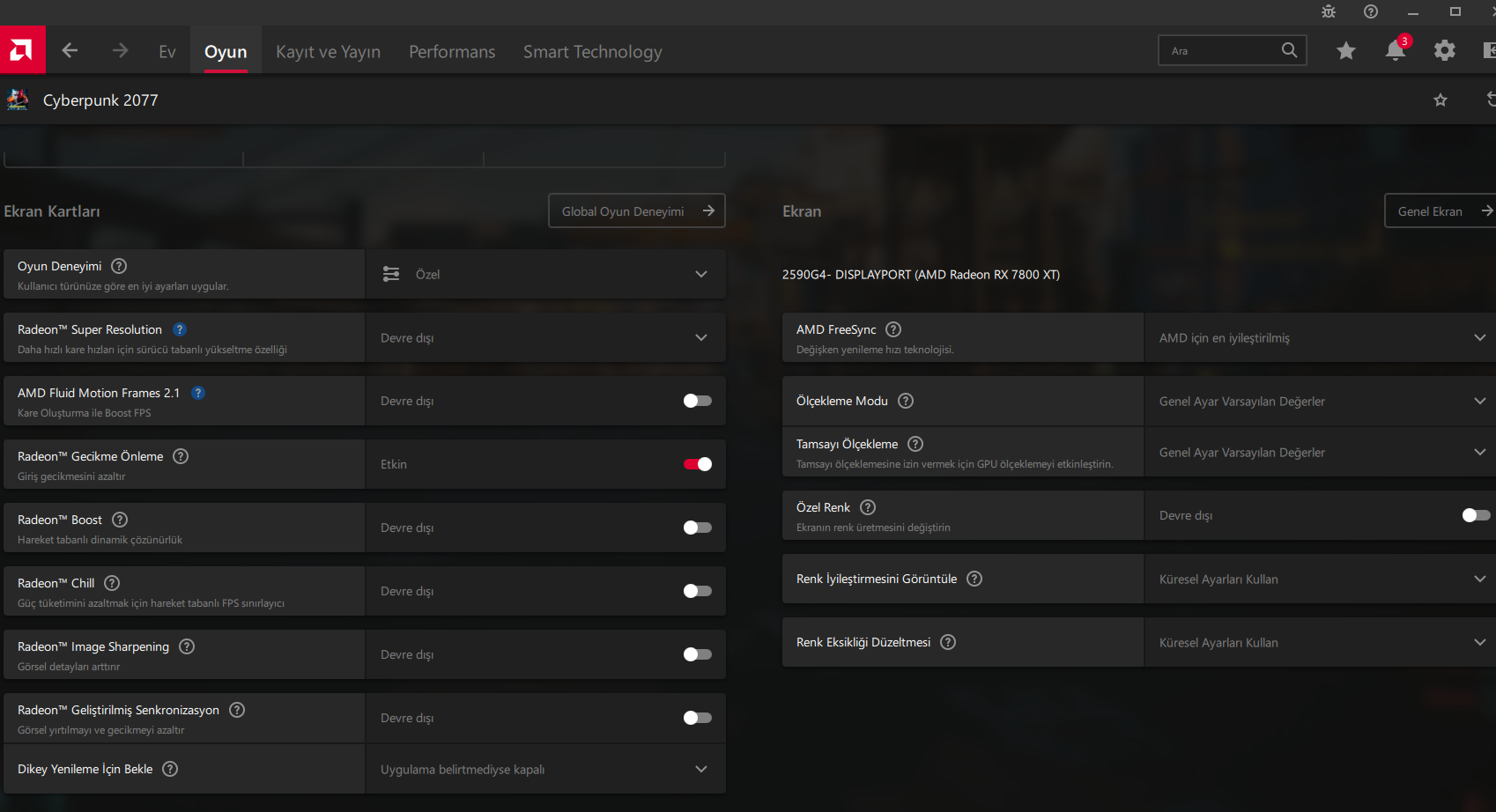The width and height of the screenshot is (1496, 812).
Task: Open Tamsayı Ölçekleme dropdown
Action: [1320, 452]
